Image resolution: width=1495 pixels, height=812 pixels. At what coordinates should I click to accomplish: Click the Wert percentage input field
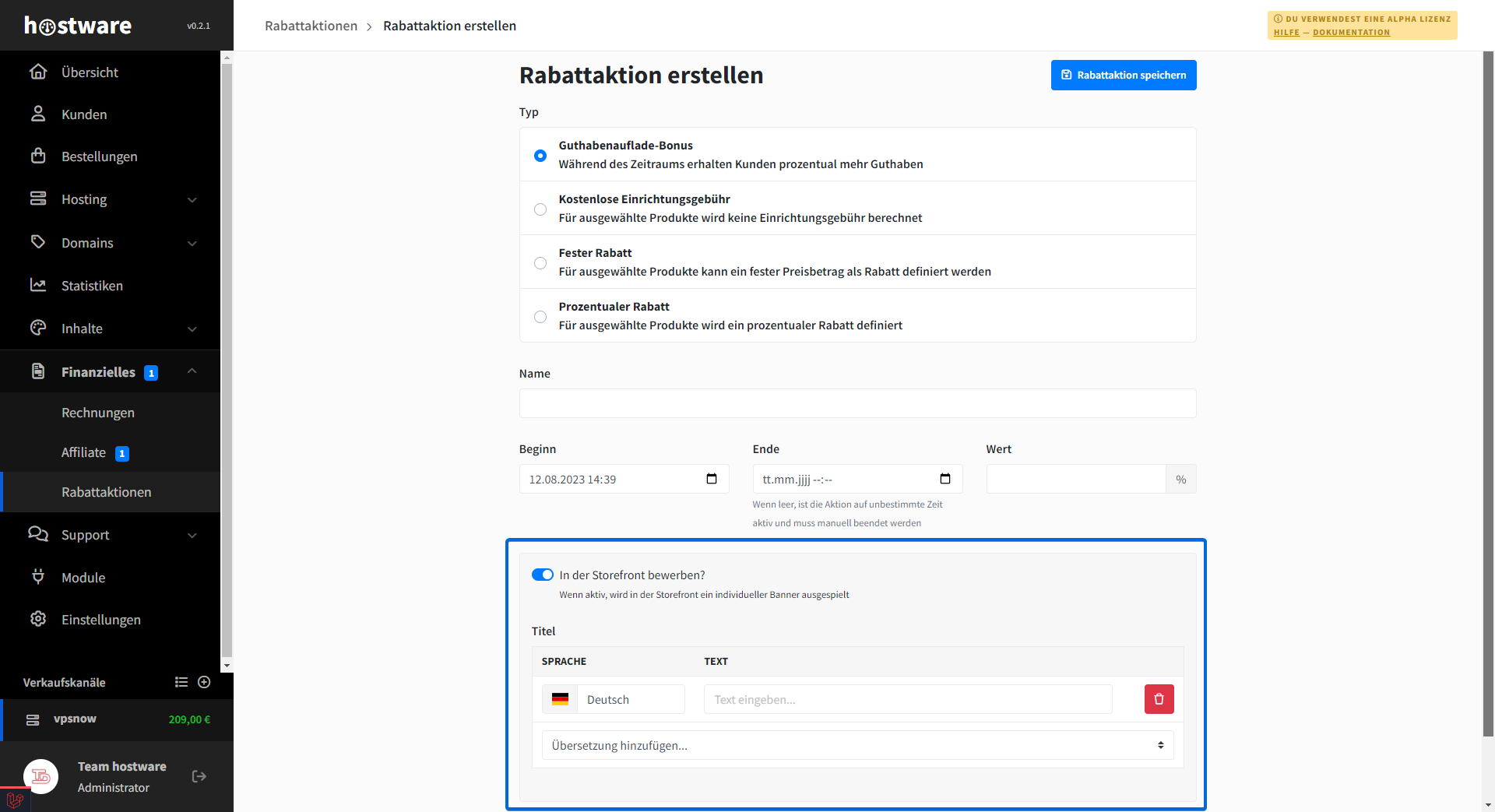[x=1075, y=479]
